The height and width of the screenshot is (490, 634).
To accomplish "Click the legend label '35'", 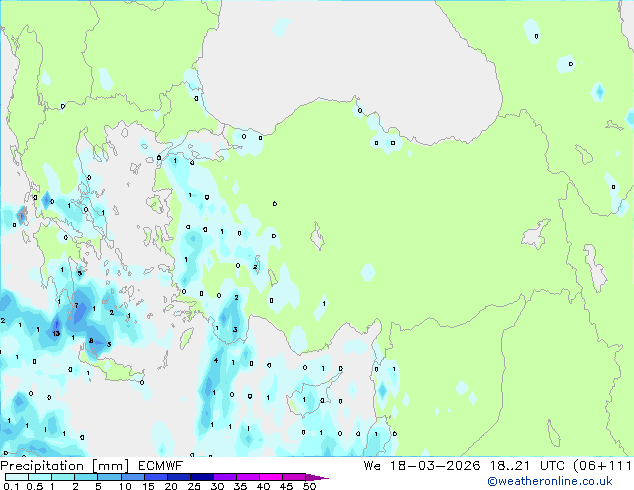I will point(240,486).
